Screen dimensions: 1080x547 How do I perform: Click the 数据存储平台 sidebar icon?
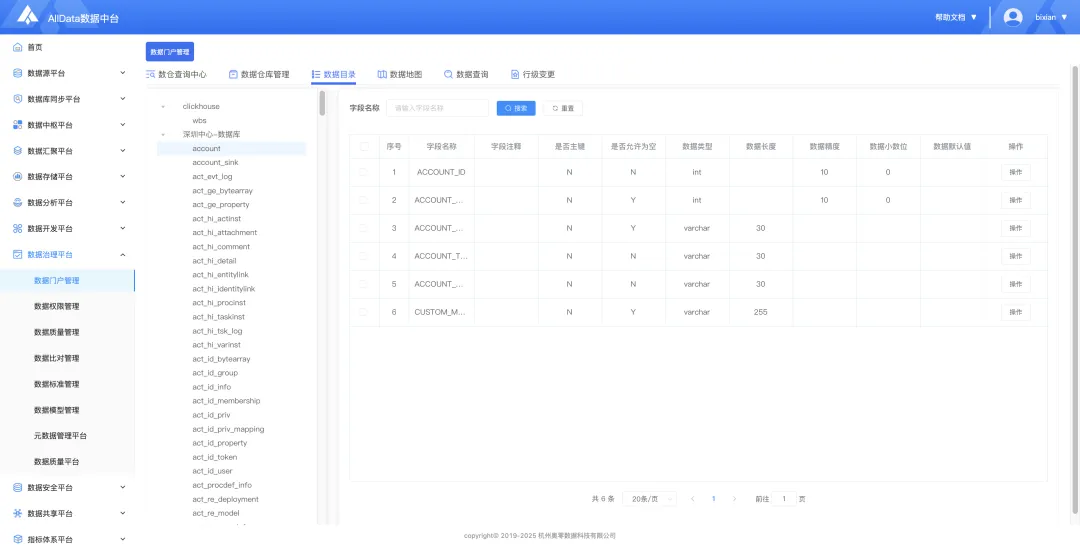pyautogui.click(x=18, y=177)
